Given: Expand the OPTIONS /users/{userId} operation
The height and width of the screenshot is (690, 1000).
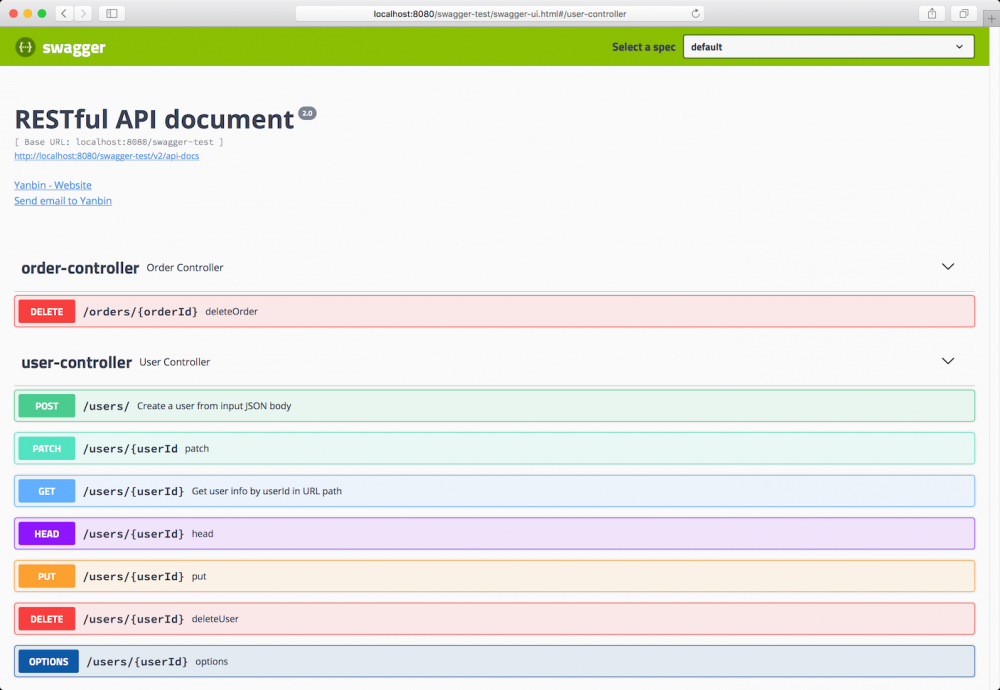Looking at the screenshot, I should (494, 661).
